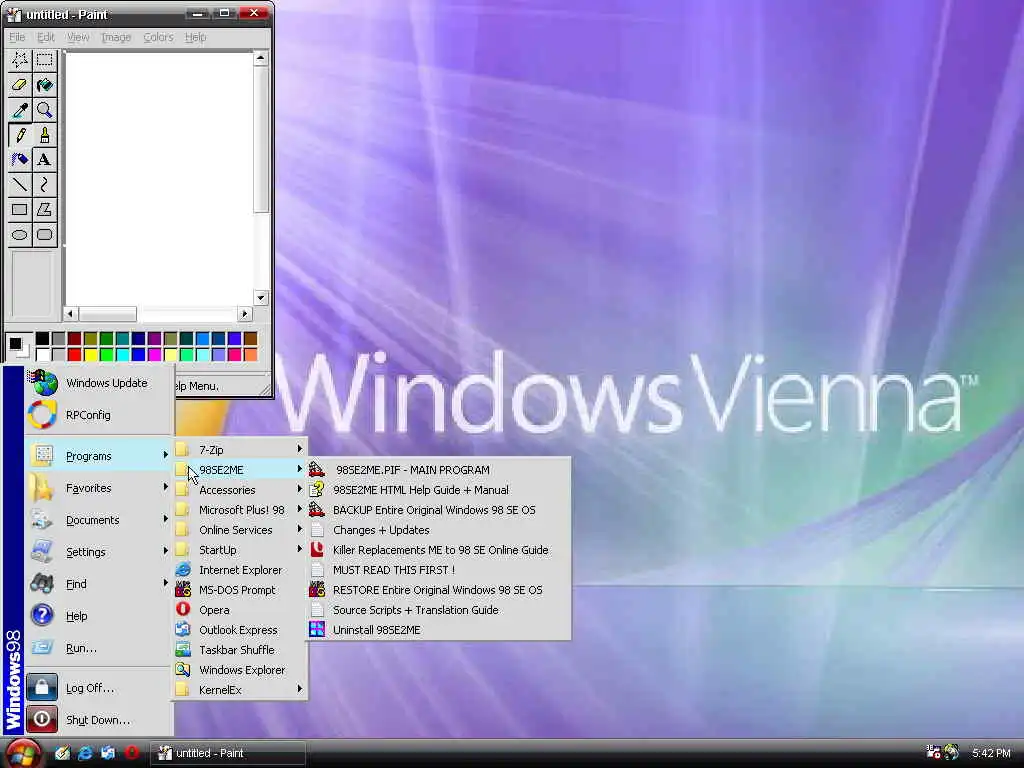The height and width of the screenshot is (768, 1024).
Task: Open MS-DOS Prompt from Programs
Action: coord(240,590)
